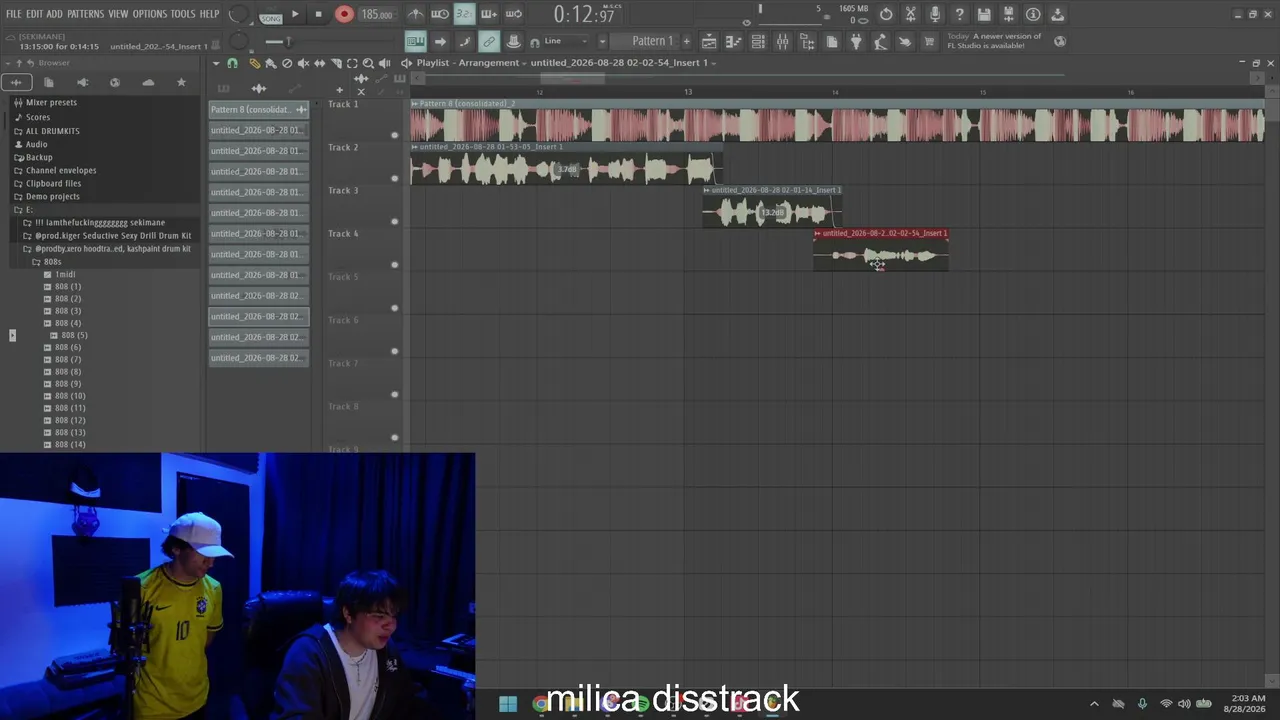1280x720 pixels.
Task: Select the playlist Slip tool
Action: click(x=319, y=63)
